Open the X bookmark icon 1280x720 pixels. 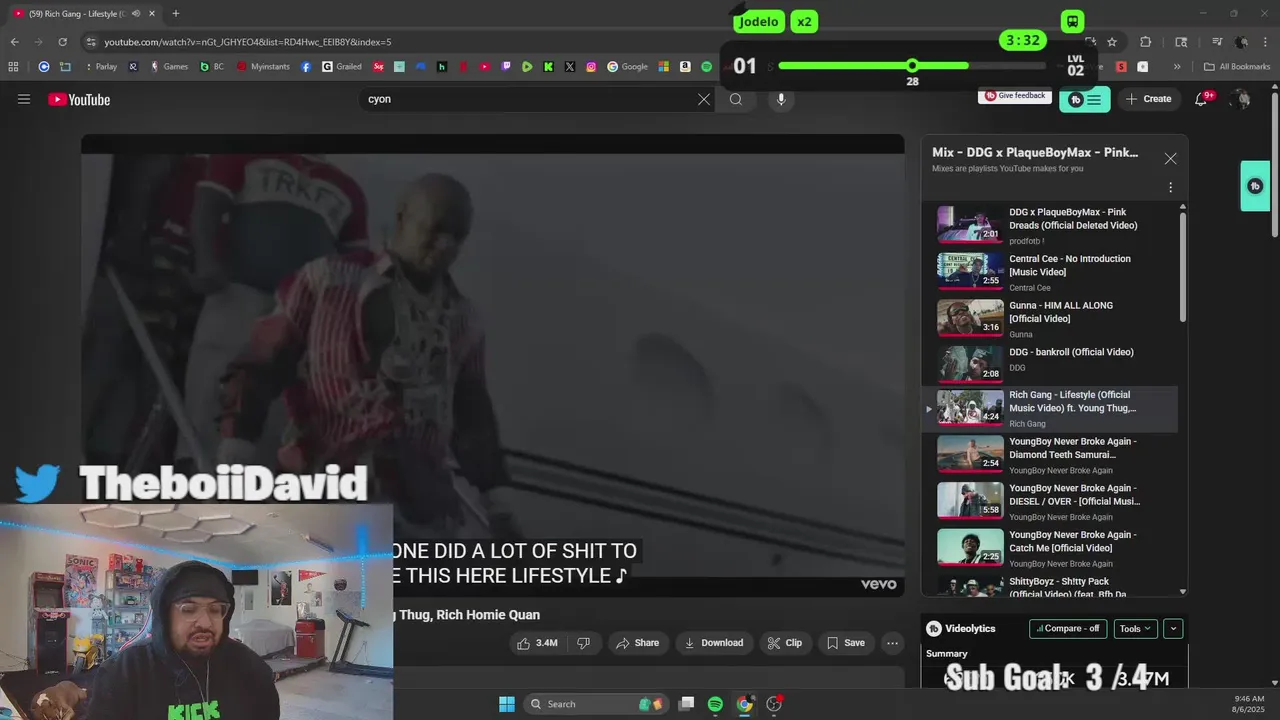[x=570, y=67]
